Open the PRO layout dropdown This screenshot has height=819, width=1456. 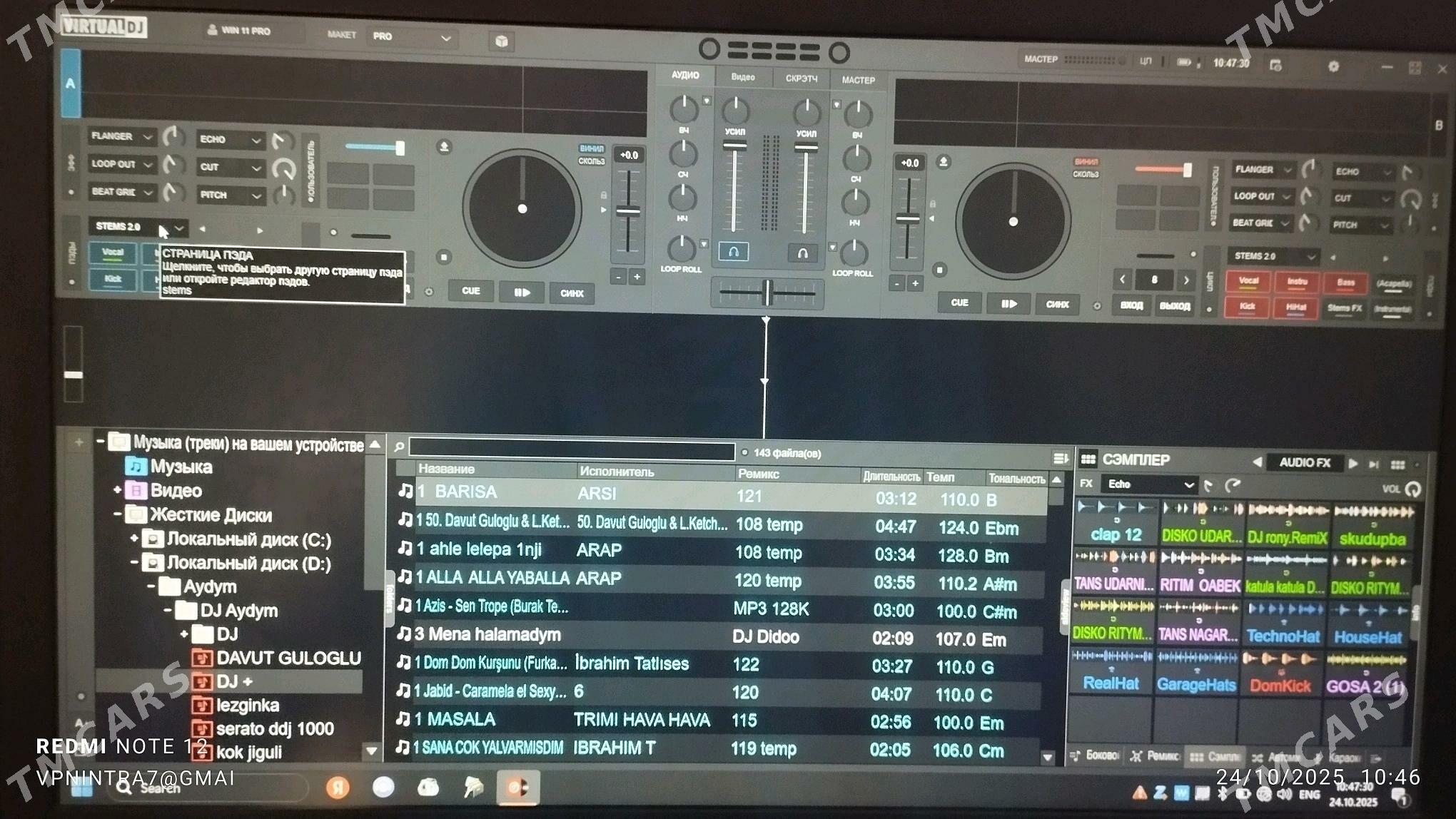[413, 37]
